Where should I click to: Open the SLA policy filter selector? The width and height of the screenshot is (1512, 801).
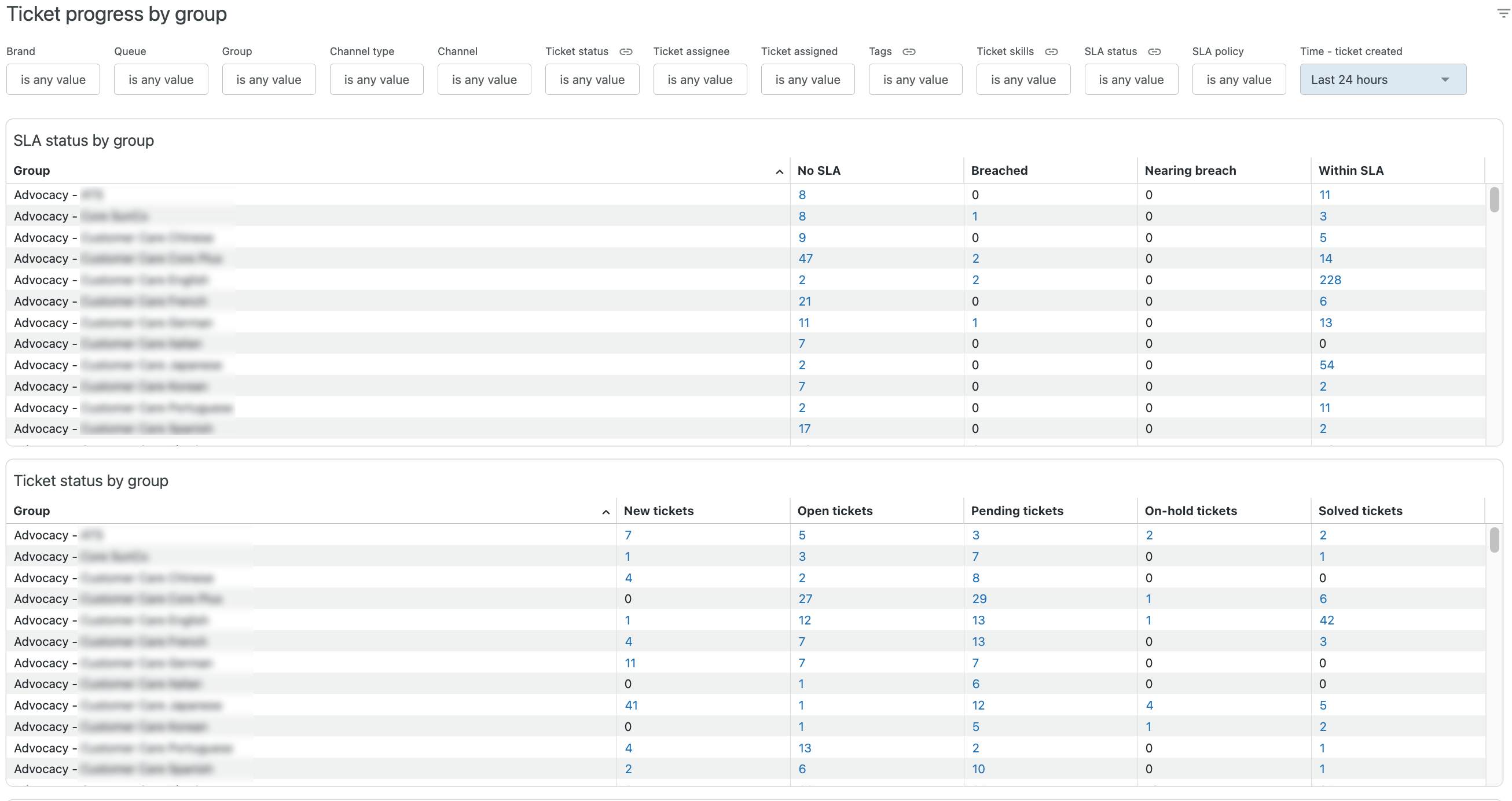tap(1238, 80)
